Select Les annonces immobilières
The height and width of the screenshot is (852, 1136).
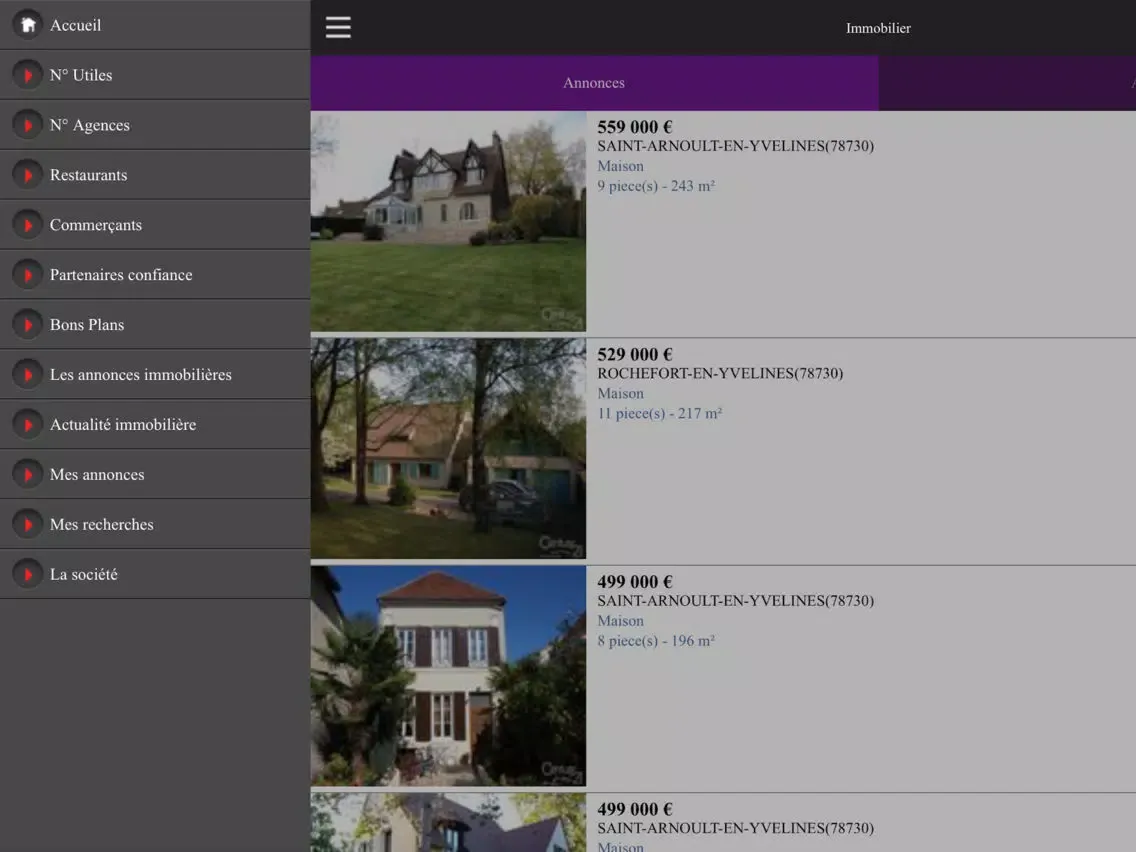click(155, 375)
